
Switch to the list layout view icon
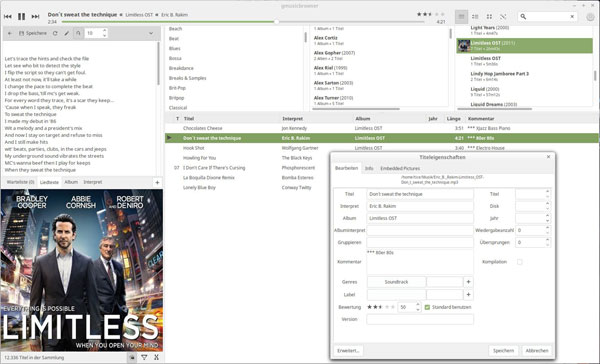(475, 16)
